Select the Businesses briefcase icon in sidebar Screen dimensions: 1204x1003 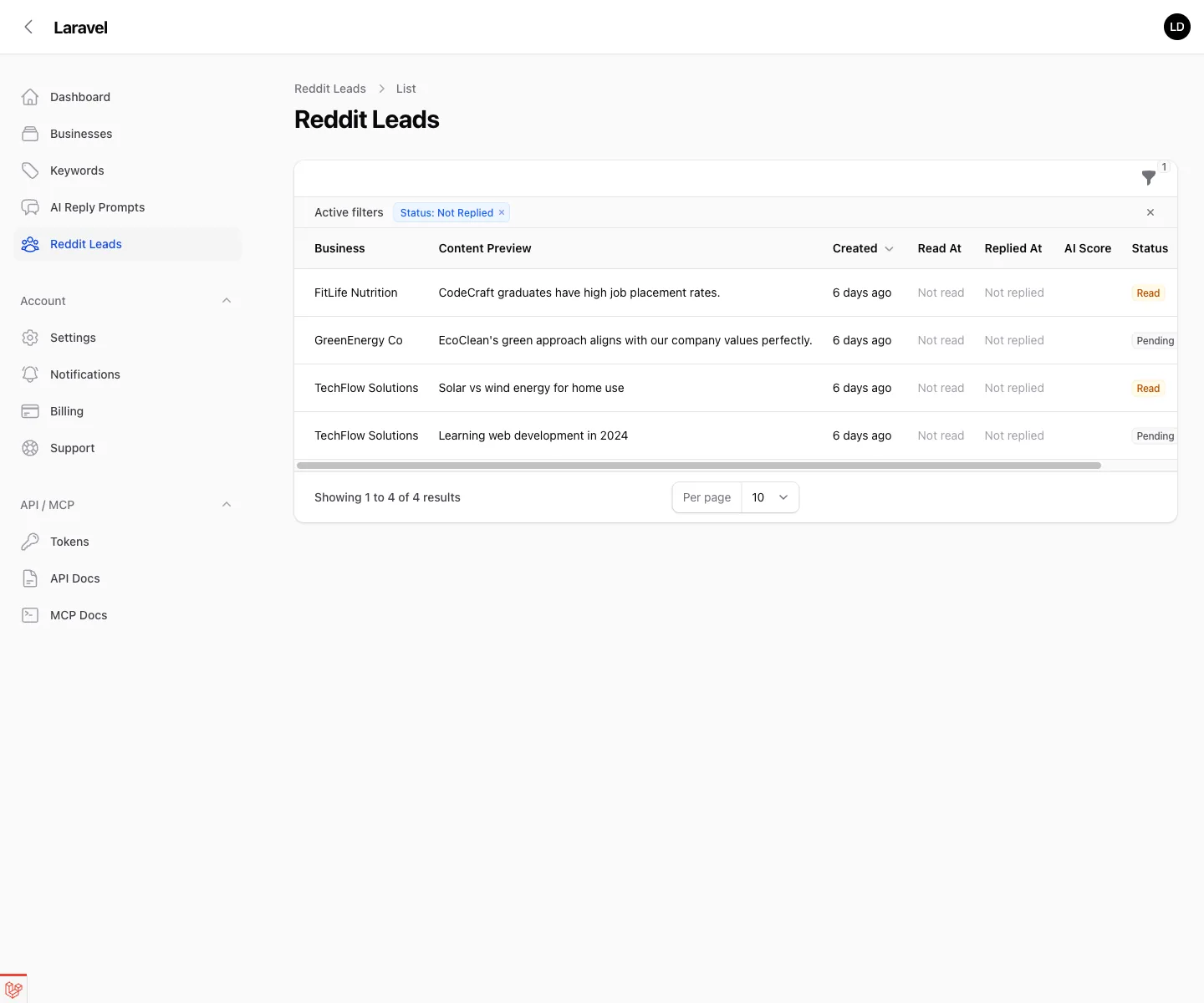30,134
